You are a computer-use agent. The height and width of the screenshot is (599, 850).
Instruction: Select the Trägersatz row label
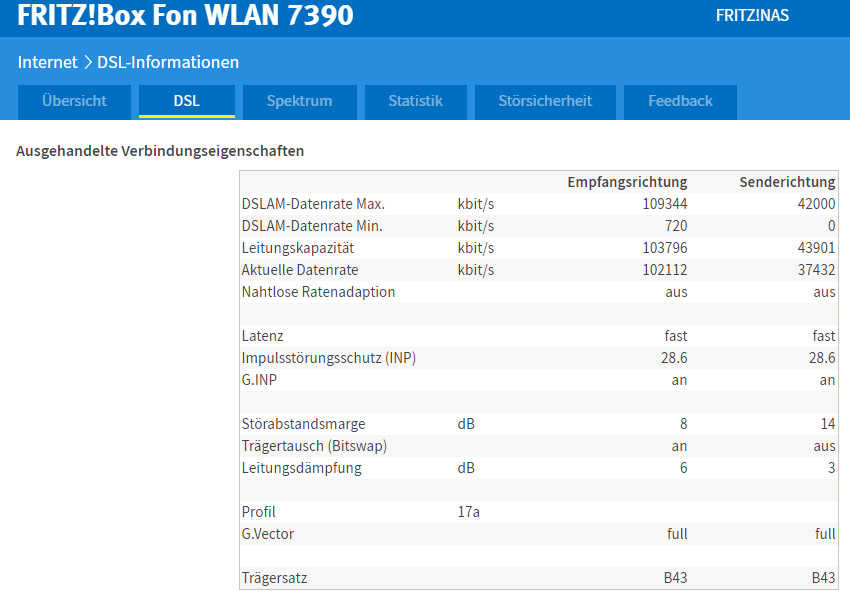click(274, 578)
